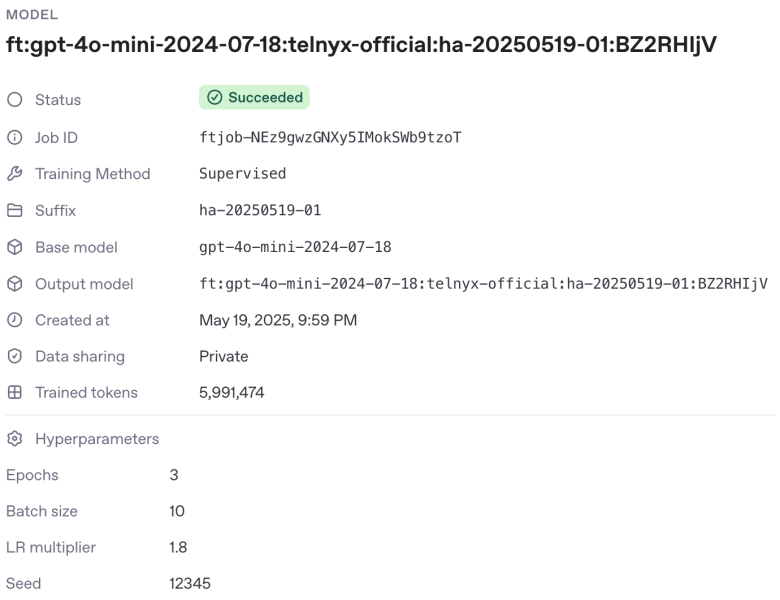Click the Succeeded status badge
This screenshot has width=780, height=600.
254,97
